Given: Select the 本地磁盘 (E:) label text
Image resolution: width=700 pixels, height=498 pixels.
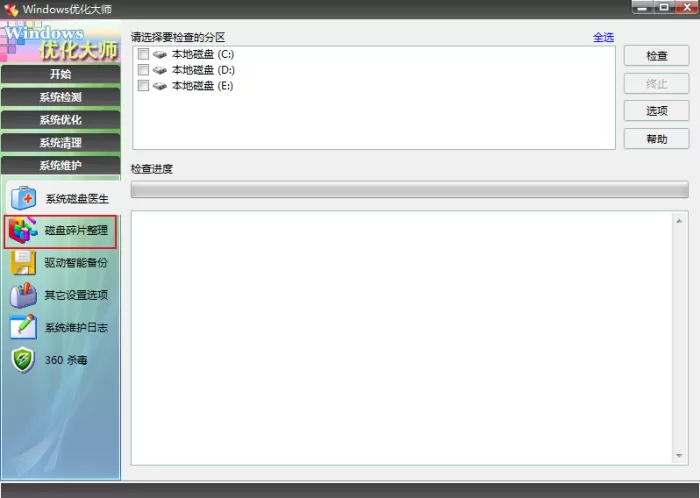Looking at the screenshot, I should [202, 85].
